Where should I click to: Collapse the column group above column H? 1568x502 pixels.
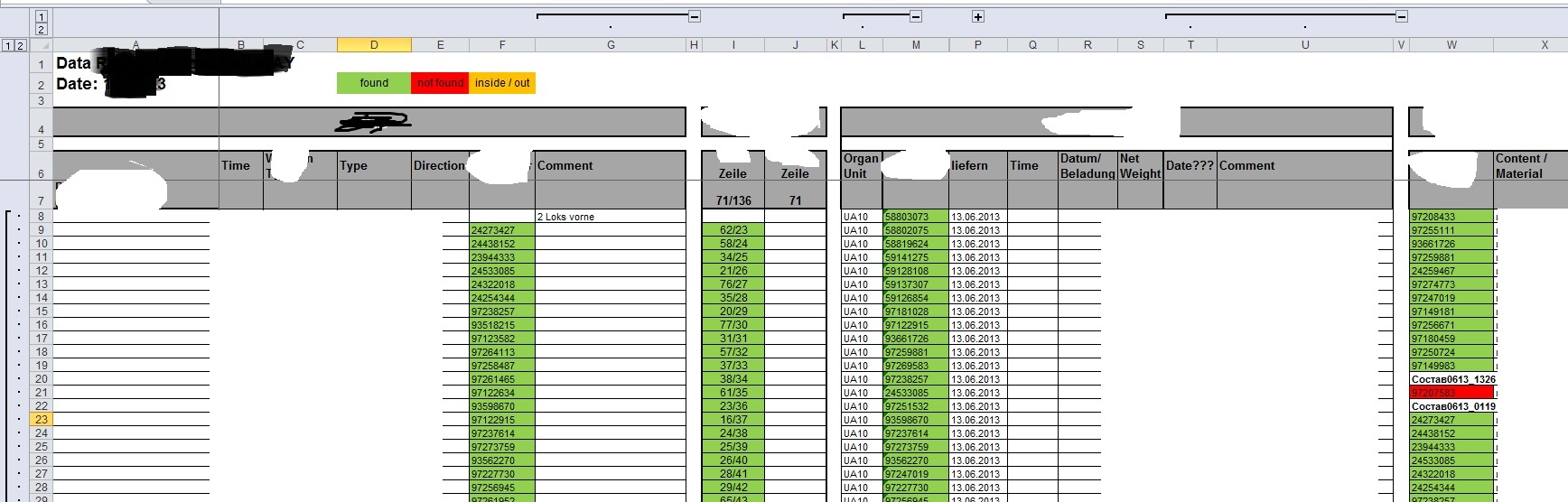tap(694, 16)
